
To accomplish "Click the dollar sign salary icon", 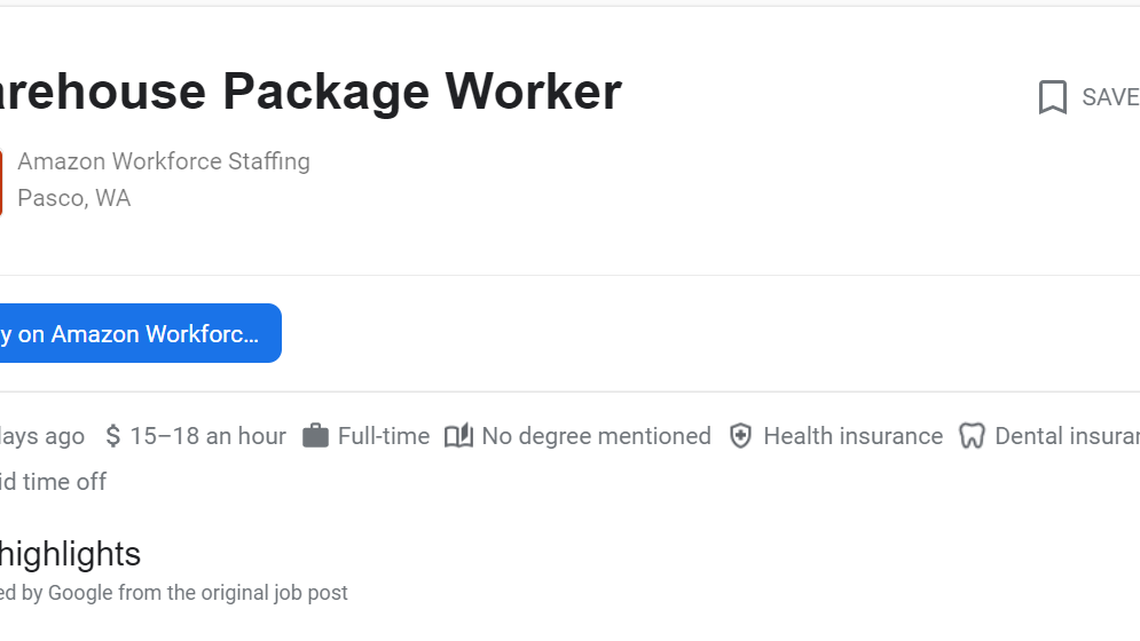I will coord(113,436).
